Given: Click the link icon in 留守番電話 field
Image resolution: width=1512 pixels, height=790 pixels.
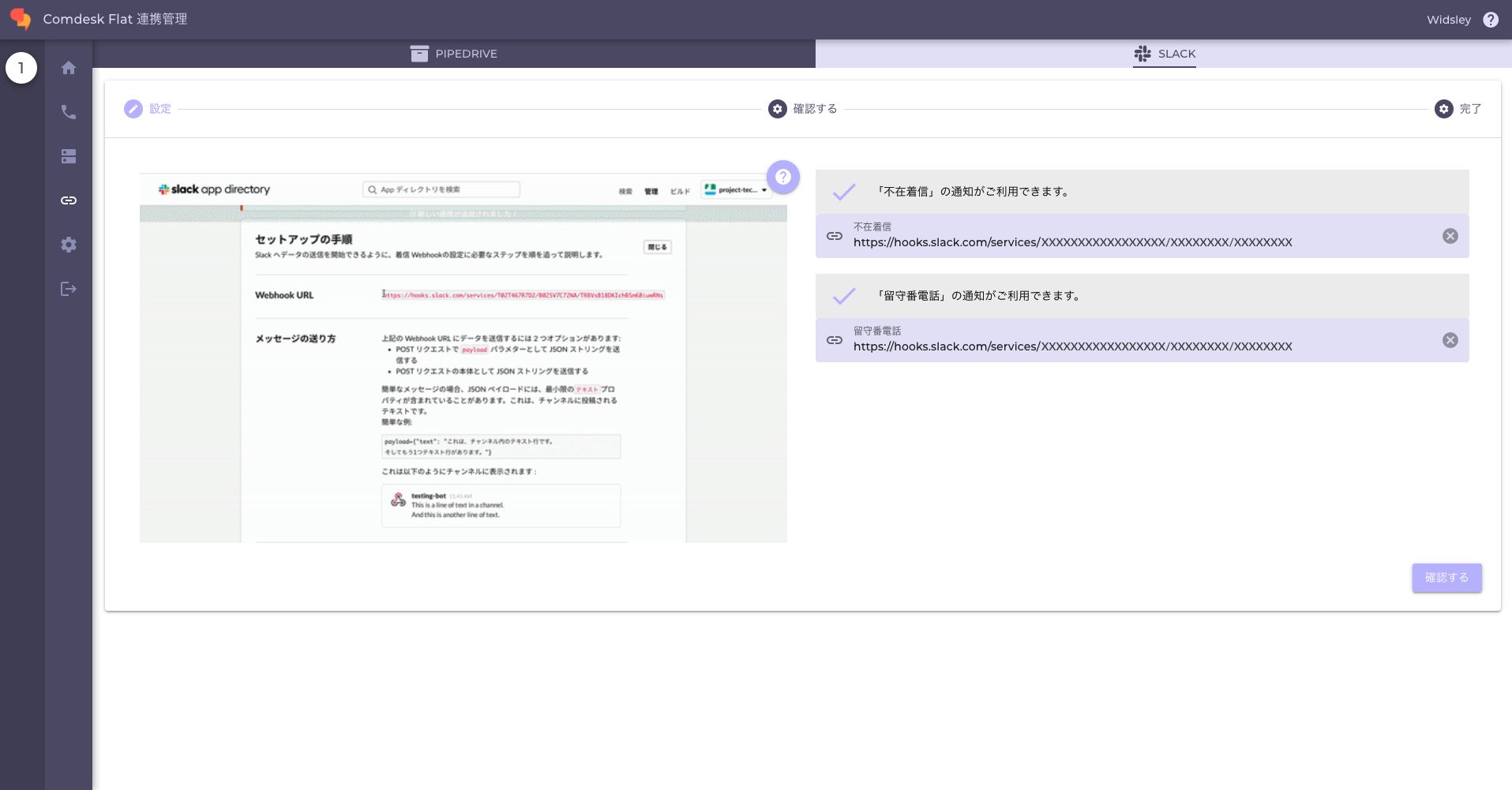Looking at the screenshot, I should pos(835,340).
